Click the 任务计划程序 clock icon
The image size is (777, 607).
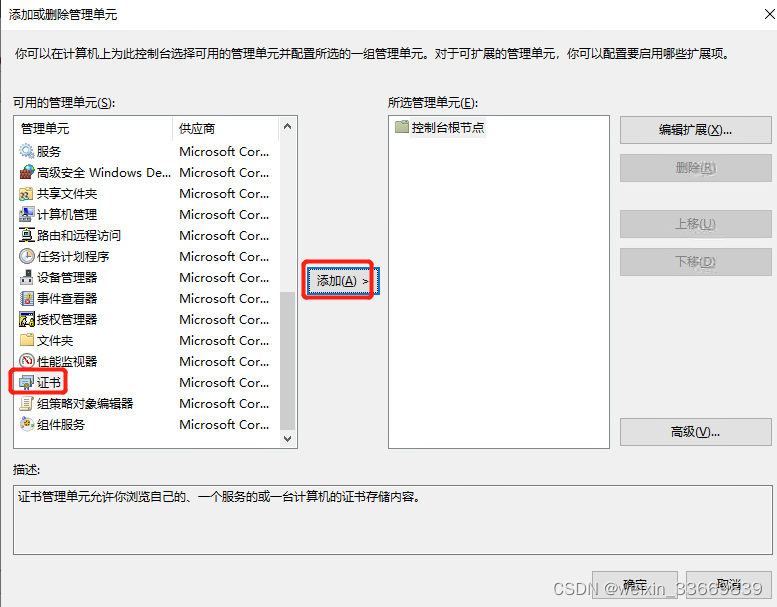coord(26,256)
